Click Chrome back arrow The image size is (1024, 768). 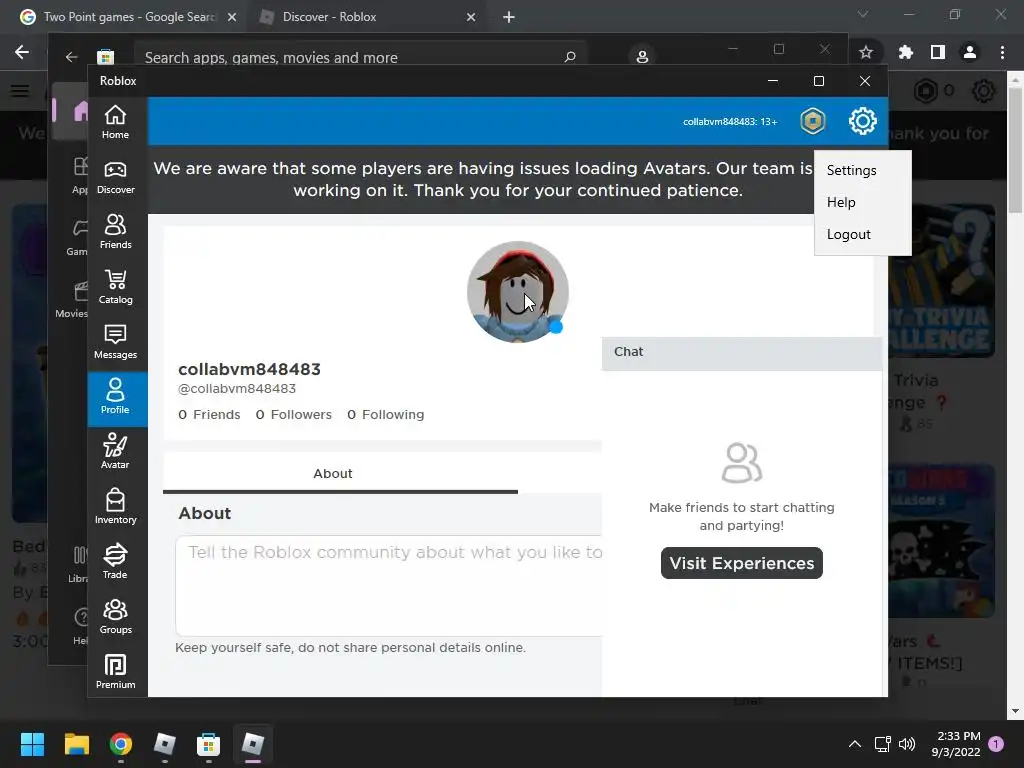pos(22,52)
